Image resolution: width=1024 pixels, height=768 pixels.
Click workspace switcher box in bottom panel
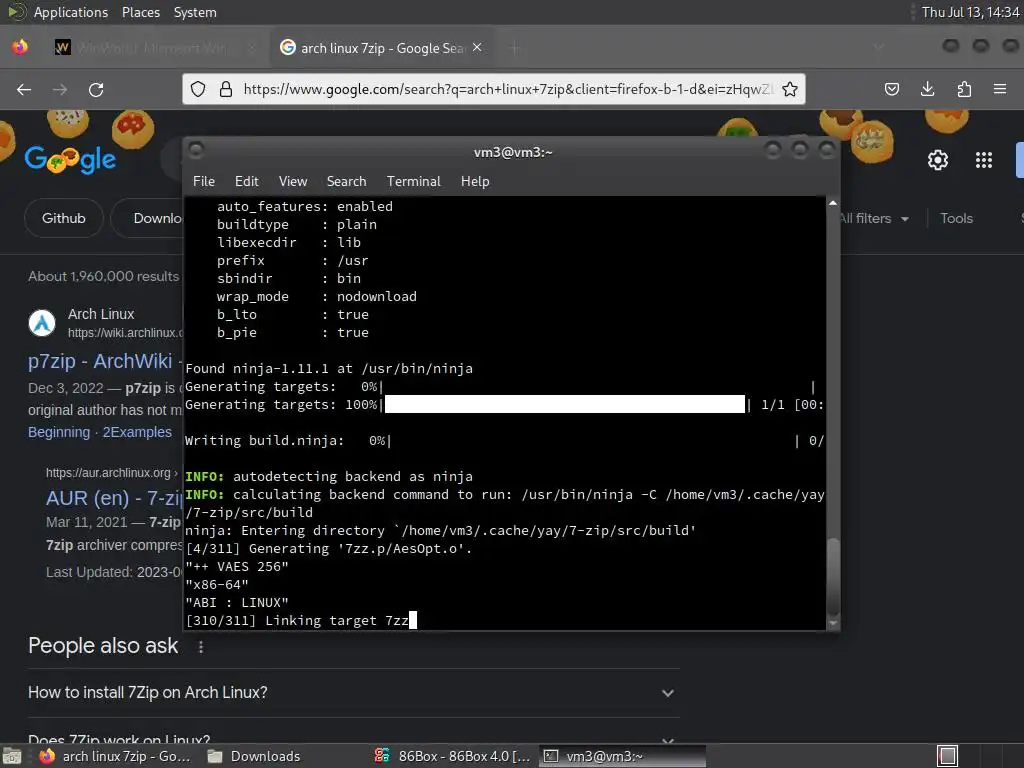click(948, 756)
